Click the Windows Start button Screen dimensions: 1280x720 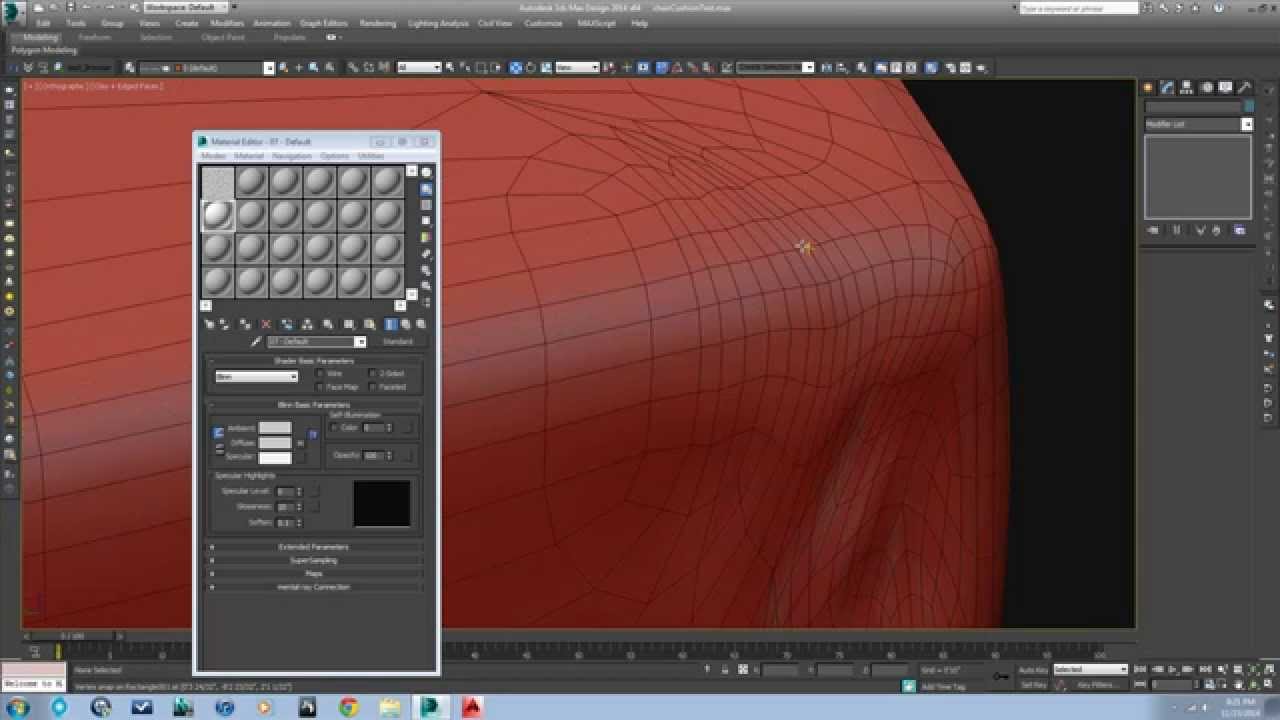(16, 707)
